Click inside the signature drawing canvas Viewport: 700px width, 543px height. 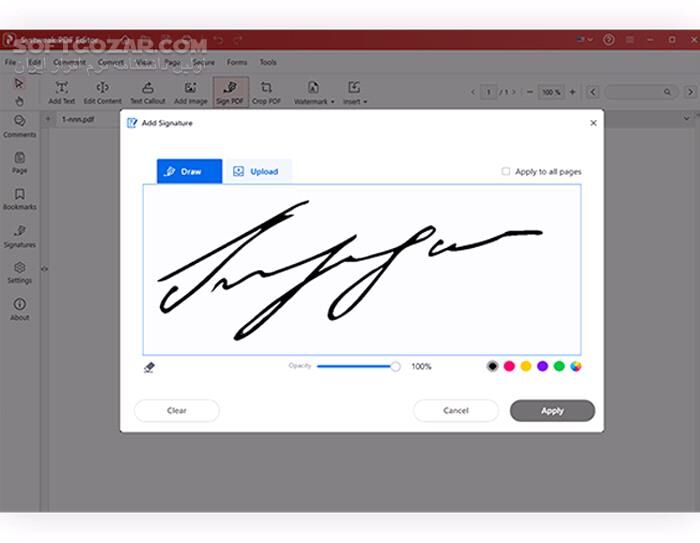tap(362, 270)
